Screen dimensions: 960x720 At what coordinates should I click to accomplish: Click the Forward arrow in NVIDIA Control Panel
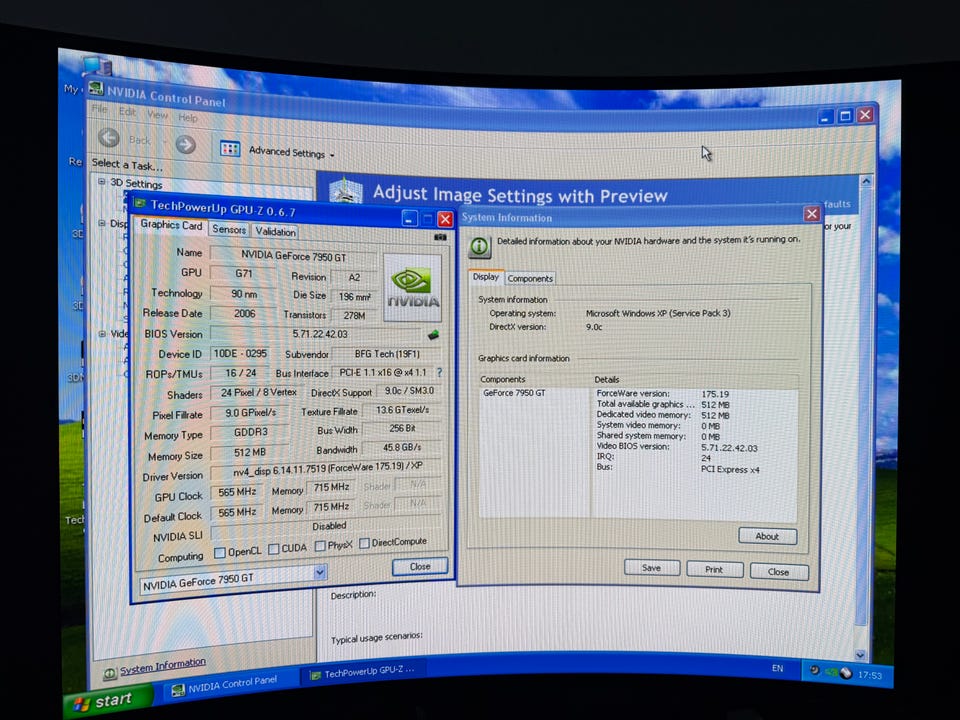pyautogui.click(x=186, y=144)
